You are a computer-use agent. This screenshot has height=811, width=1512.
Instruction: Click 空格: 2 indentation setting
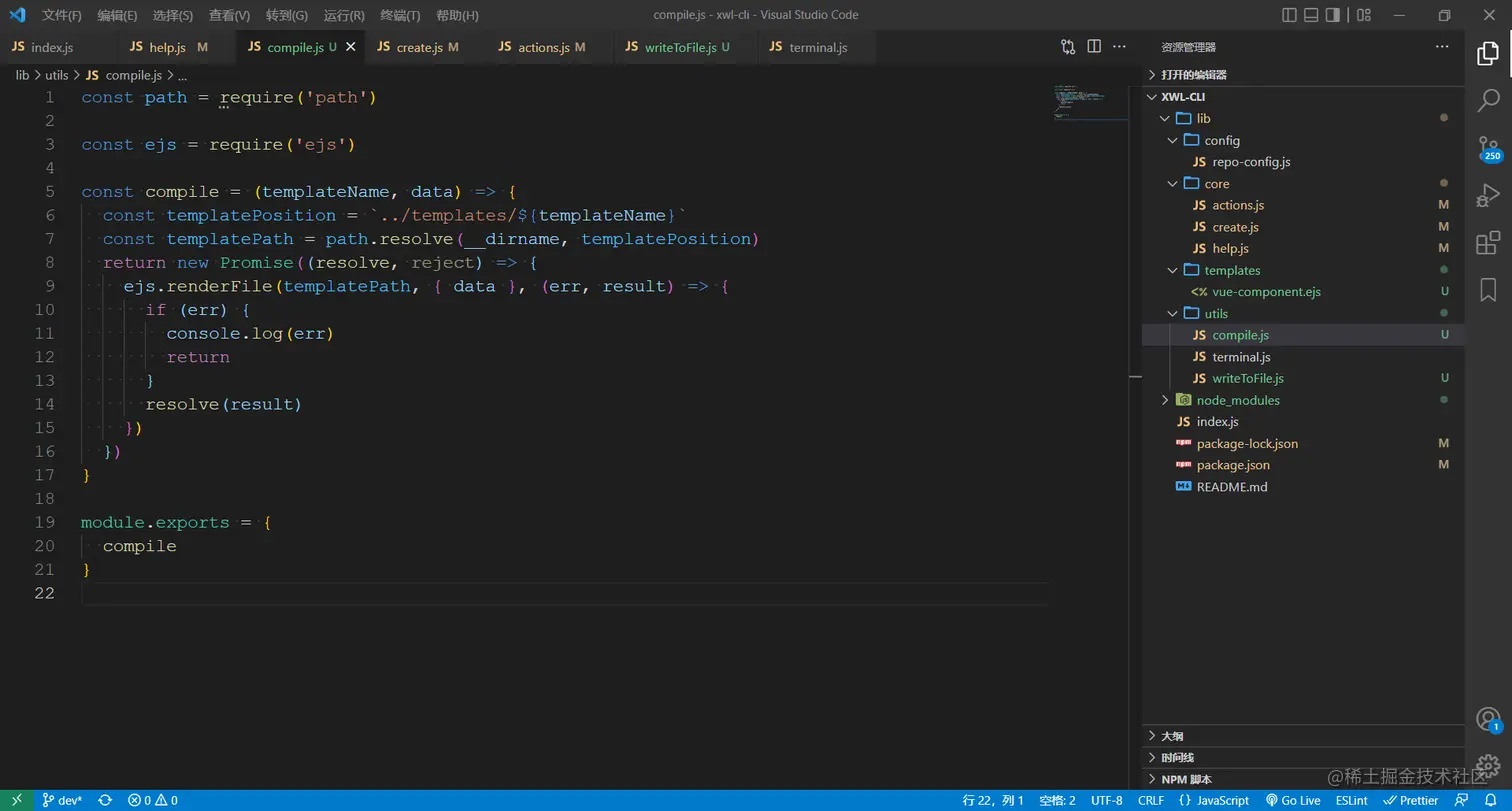(x=1057, y=800)
